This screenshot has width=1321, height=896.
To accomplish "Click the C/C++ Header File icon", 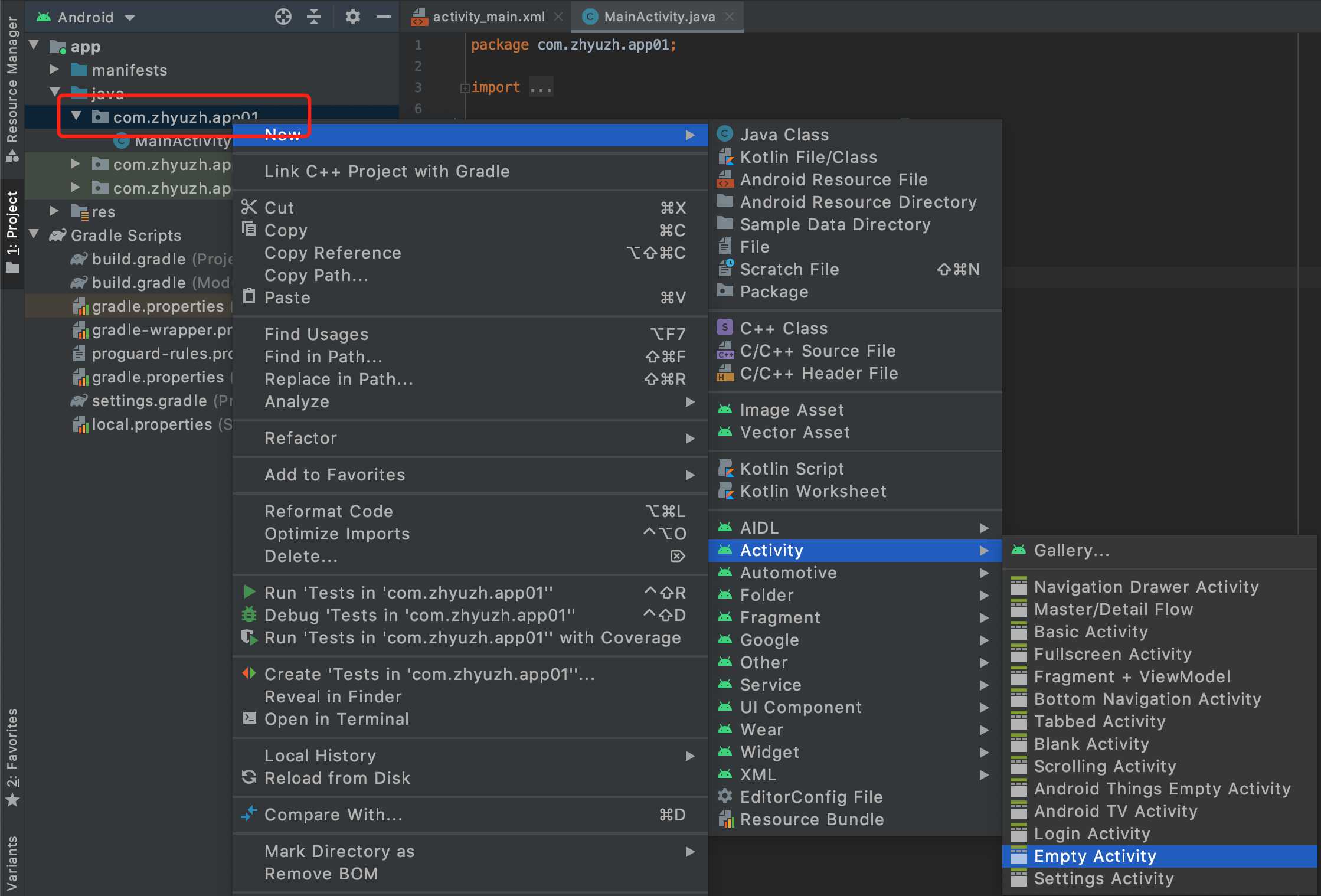I will (725, 372).
